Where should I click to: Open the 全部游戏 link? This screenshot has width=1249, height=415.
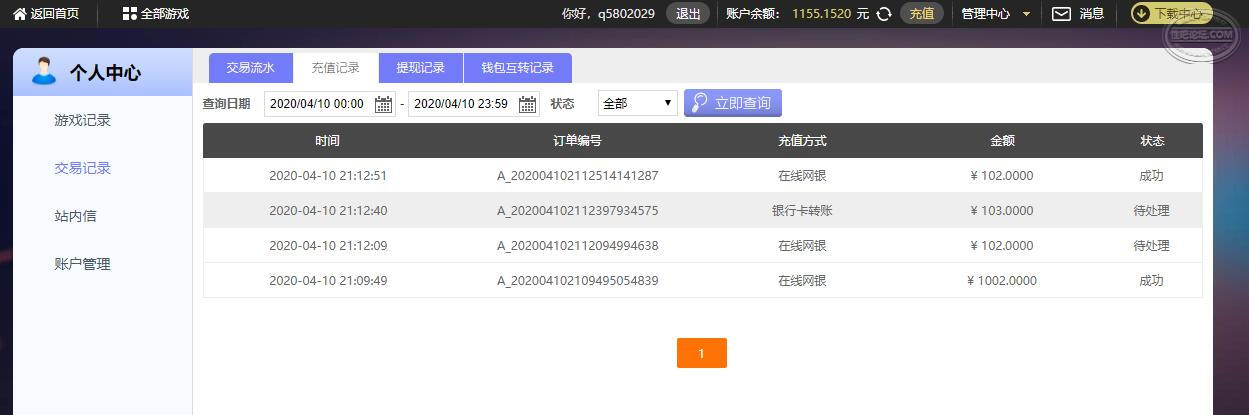(165, 14)
